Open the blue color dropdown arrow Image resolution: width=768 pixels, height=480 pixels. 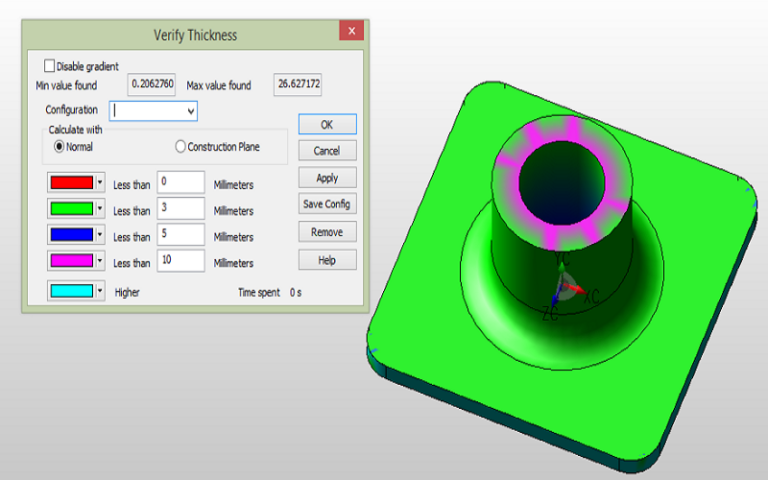(100, 234)
